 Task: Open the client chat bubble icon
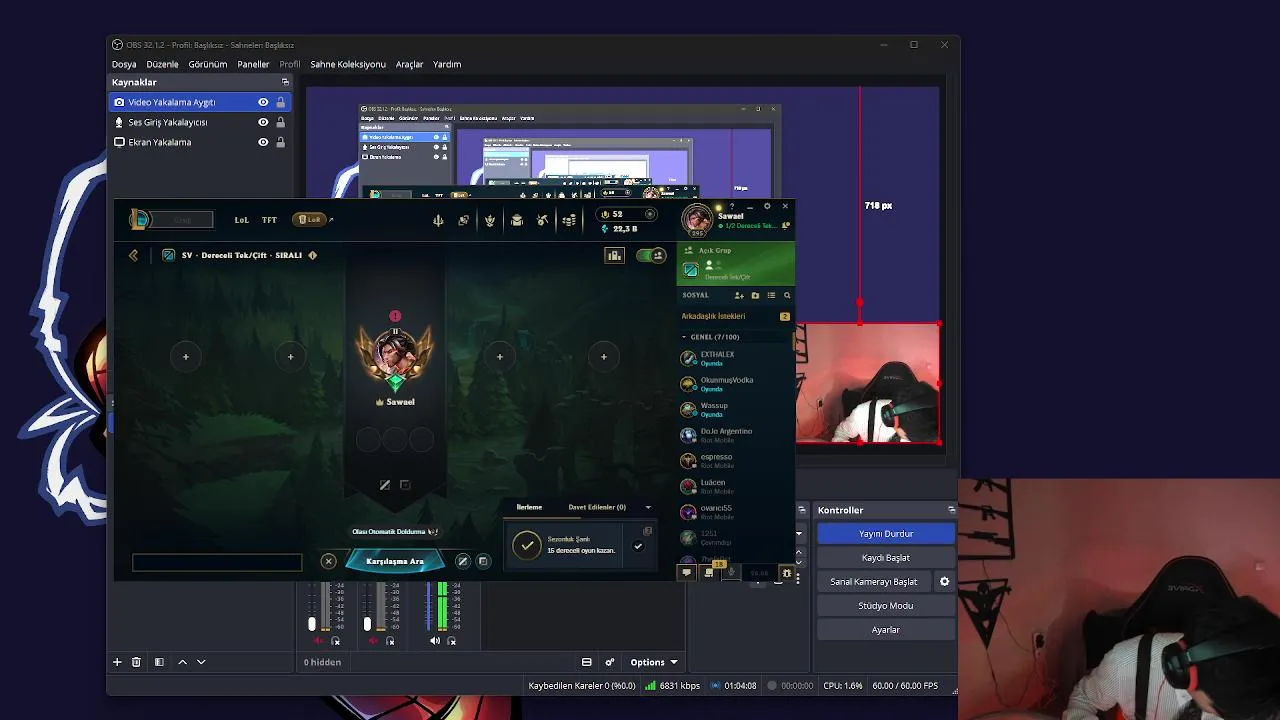686,573
